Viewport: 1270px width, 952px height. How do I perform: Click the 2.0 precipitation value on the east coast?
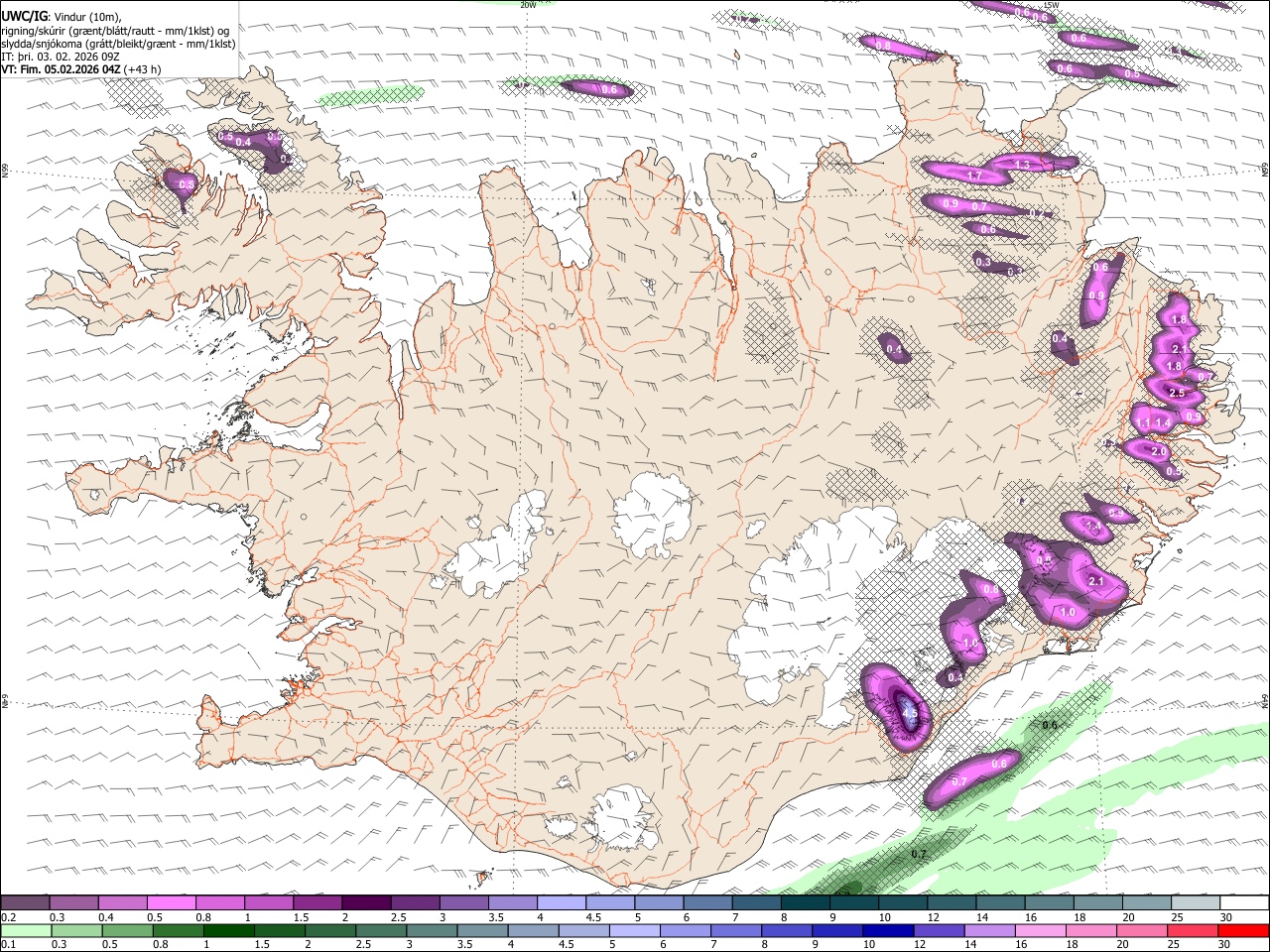pyautogui.click(x=1158, y=452)
